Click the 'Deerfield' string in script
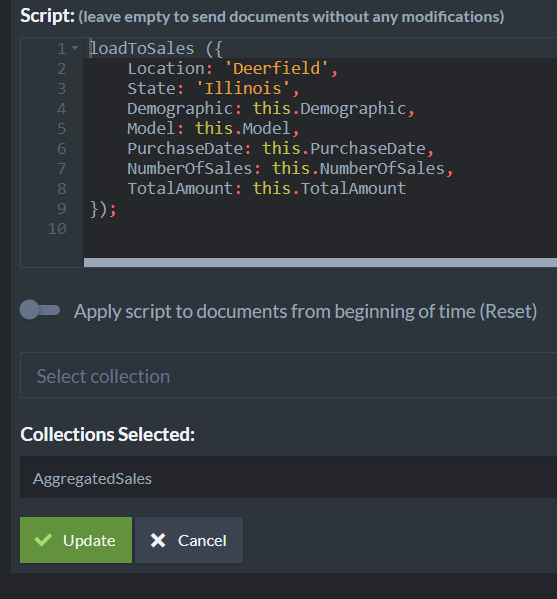This screenshot has width=557, height=599. 276,69
